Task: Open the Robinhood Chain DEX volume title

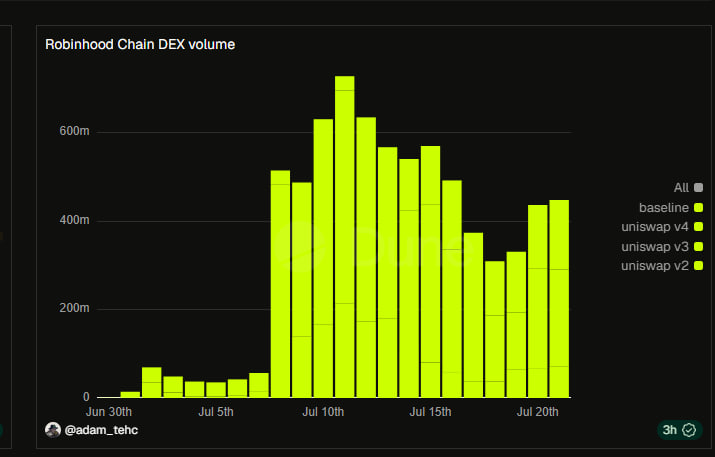Action: [140, 44]
